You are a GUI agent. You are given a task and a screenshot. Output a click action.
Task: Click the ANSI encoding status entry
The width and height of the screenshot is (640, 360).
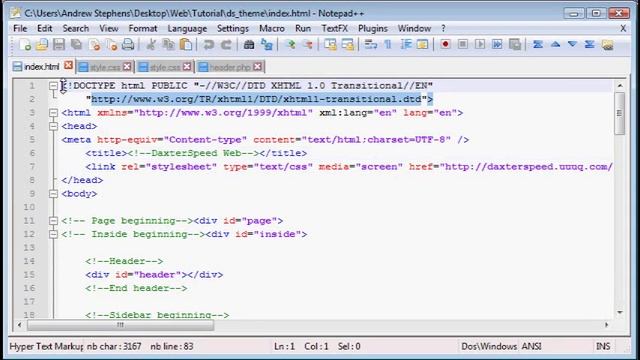click(x=531, y=347)
